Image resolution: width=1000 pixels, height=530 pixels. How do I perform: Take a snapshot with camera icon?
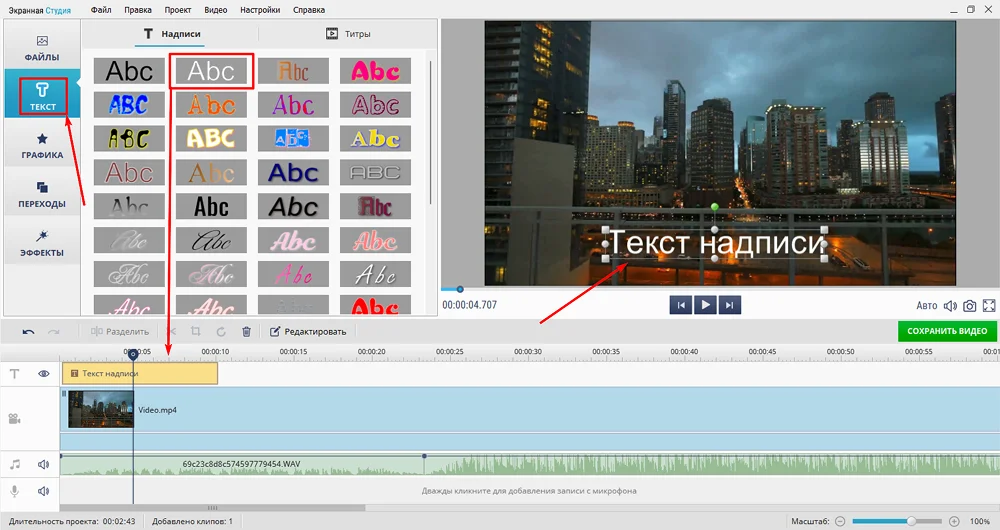coord(969,306)
